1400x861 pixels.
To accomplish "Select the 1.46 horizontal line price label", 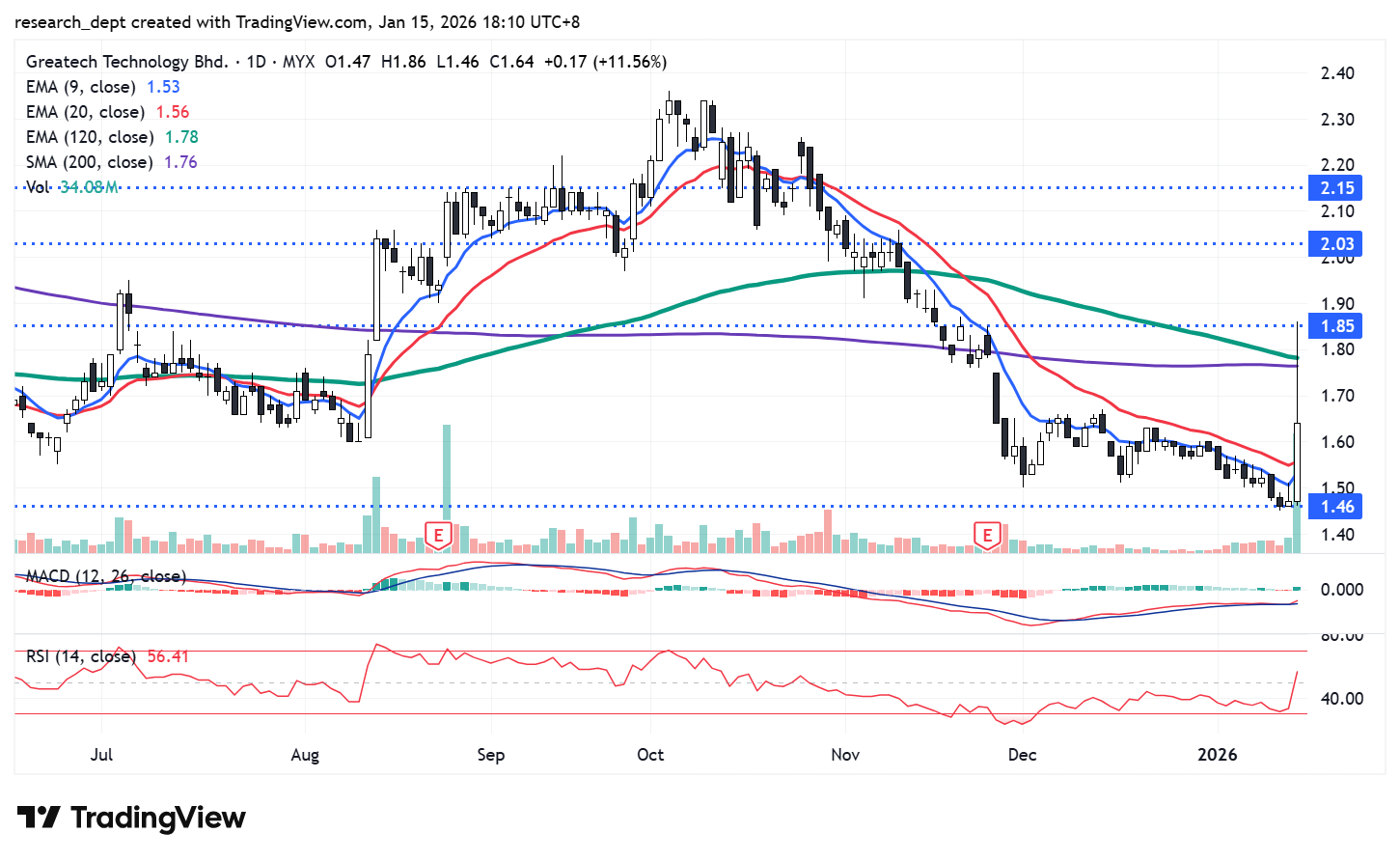I will click(x=1336, y=507).
